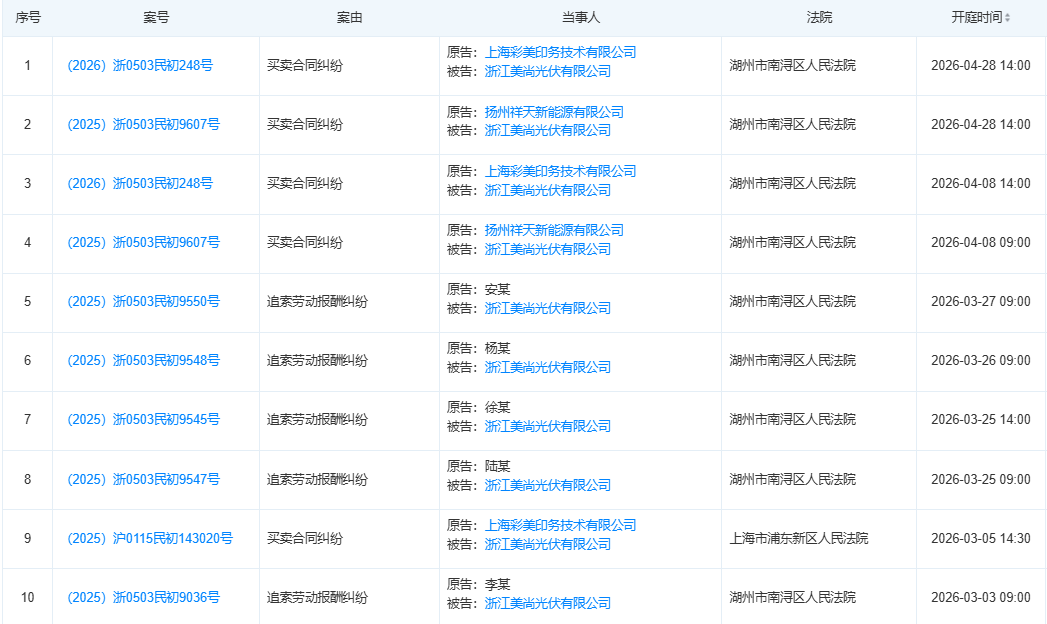Screen dimensions: 1047x624
Task: Click the 当事人 column header
Action: pos(580,17)
